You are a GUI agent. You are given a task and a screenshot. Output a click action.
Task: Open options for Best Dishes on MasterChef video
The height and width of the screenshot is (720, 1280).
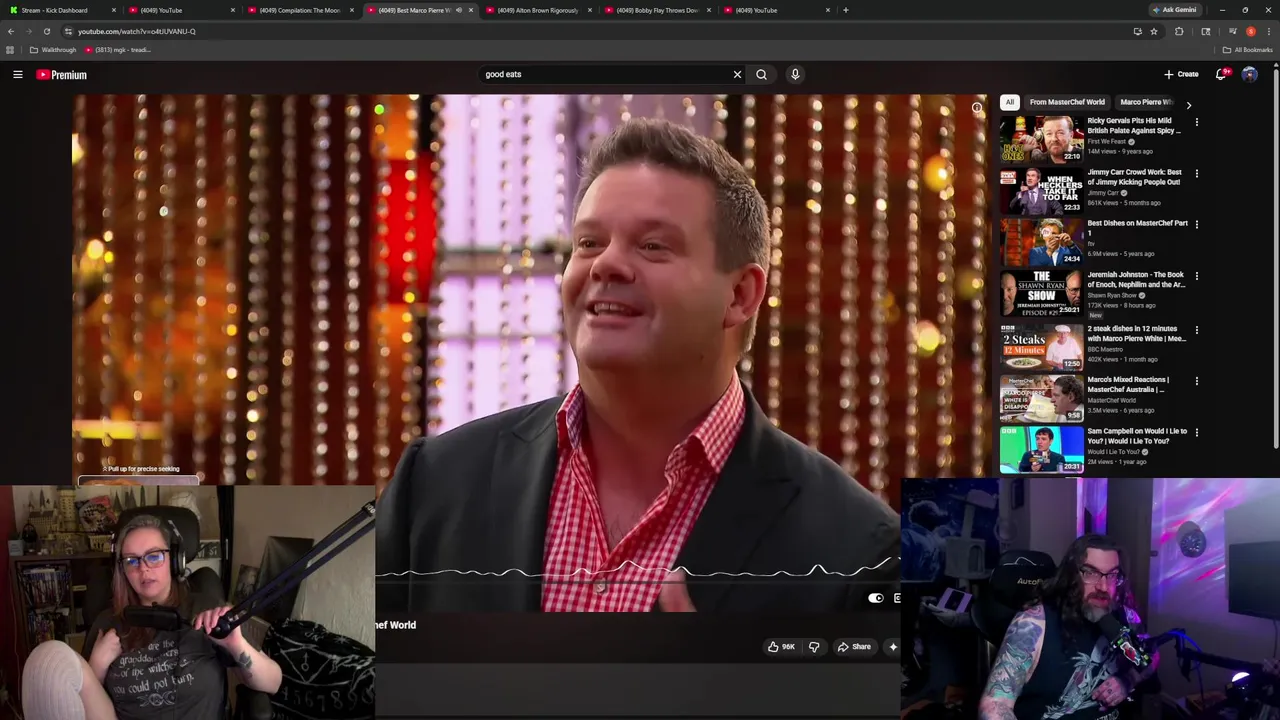click(1196, 225)
